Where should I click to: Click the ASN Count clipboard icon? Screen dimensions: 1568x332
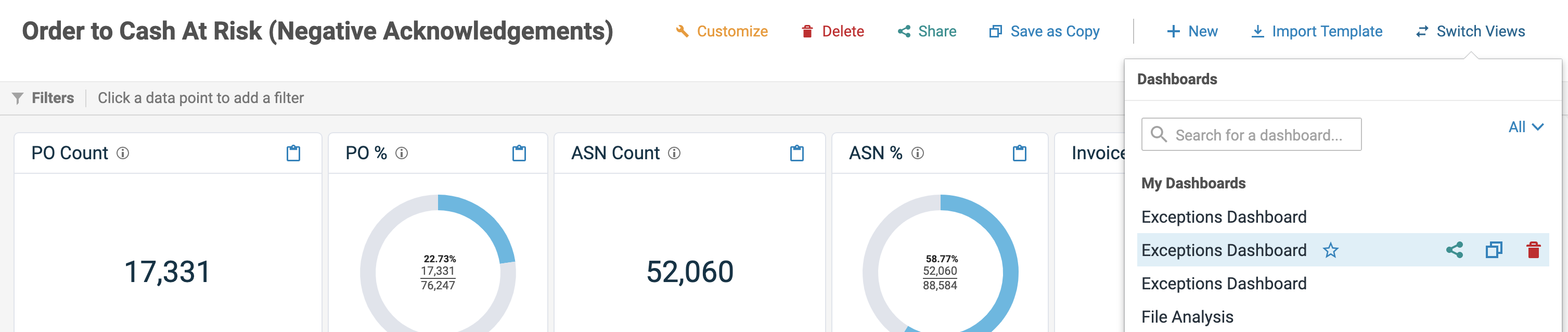[797, 153]
